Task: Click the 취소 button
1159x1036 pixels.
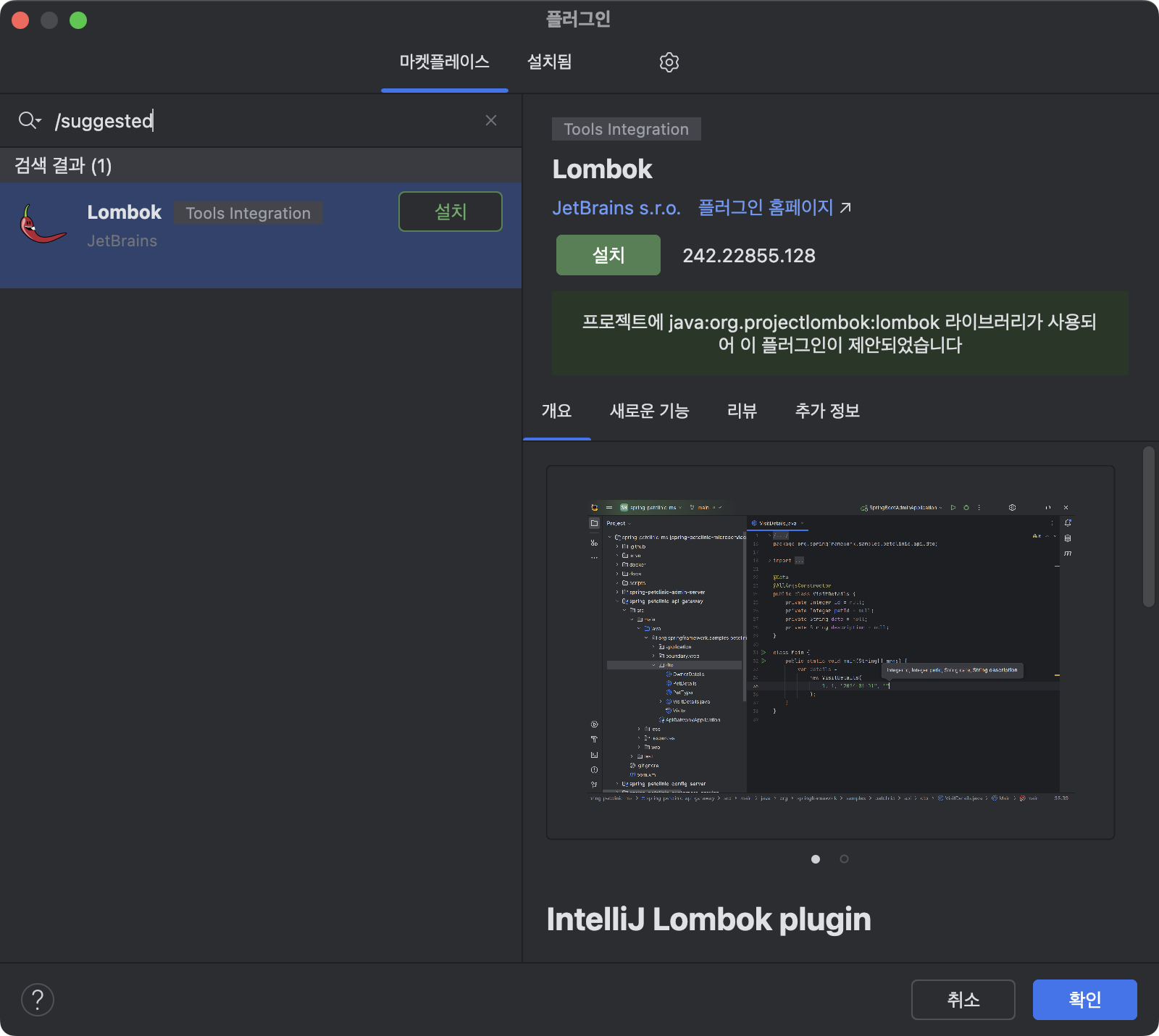Action: [963, 1000]
